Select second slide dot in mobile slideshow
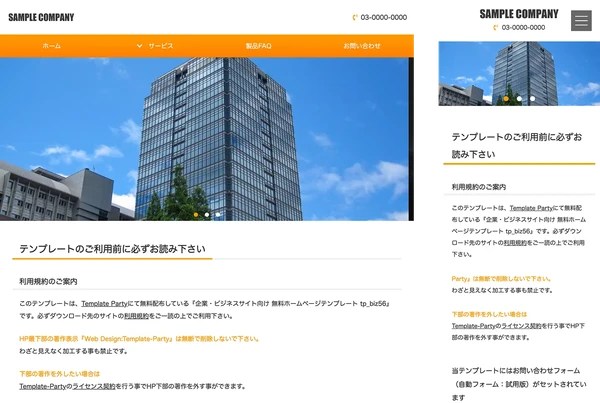 [x=519, y=99]
